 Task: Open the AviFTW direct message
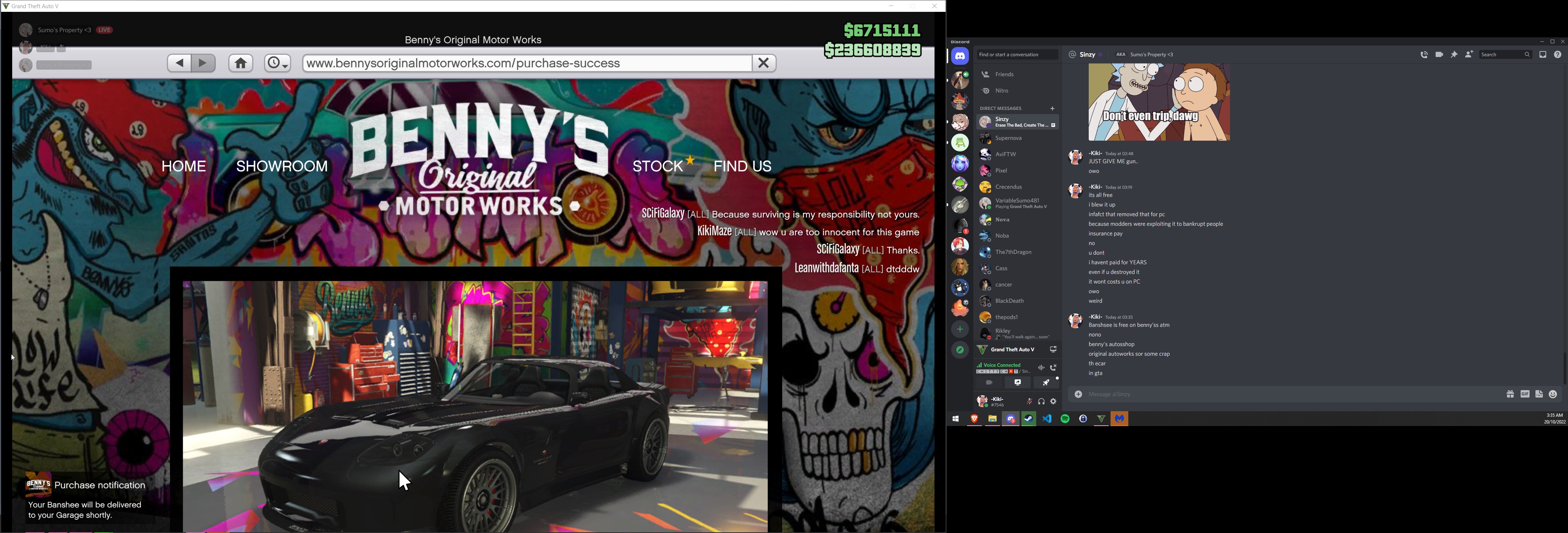[1017, 155]
